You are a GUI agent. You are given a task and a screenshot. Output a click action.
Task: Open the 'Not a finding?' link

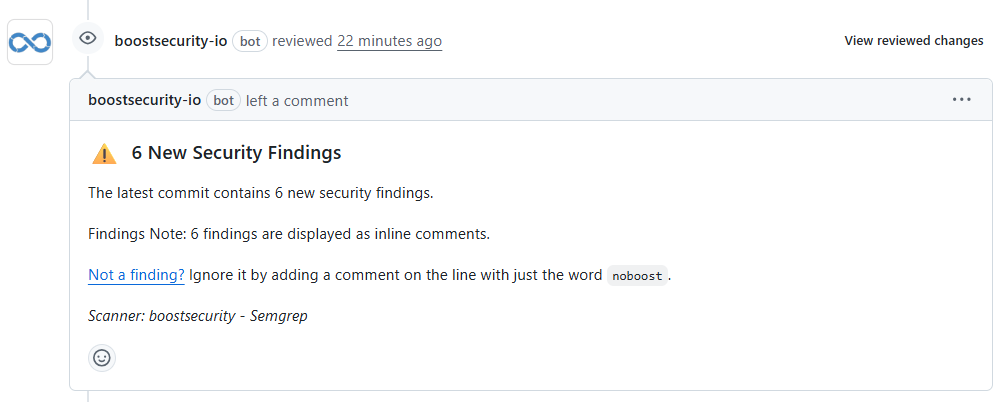click(x=136, y=275)
